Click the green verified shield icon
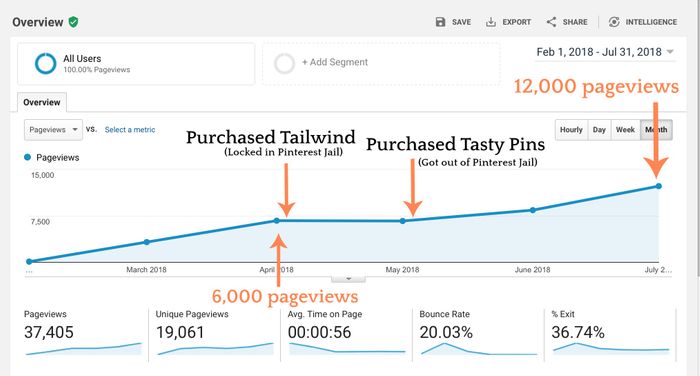Image resolution: width=700 pixels, height=376 pixels. [73, 22]
